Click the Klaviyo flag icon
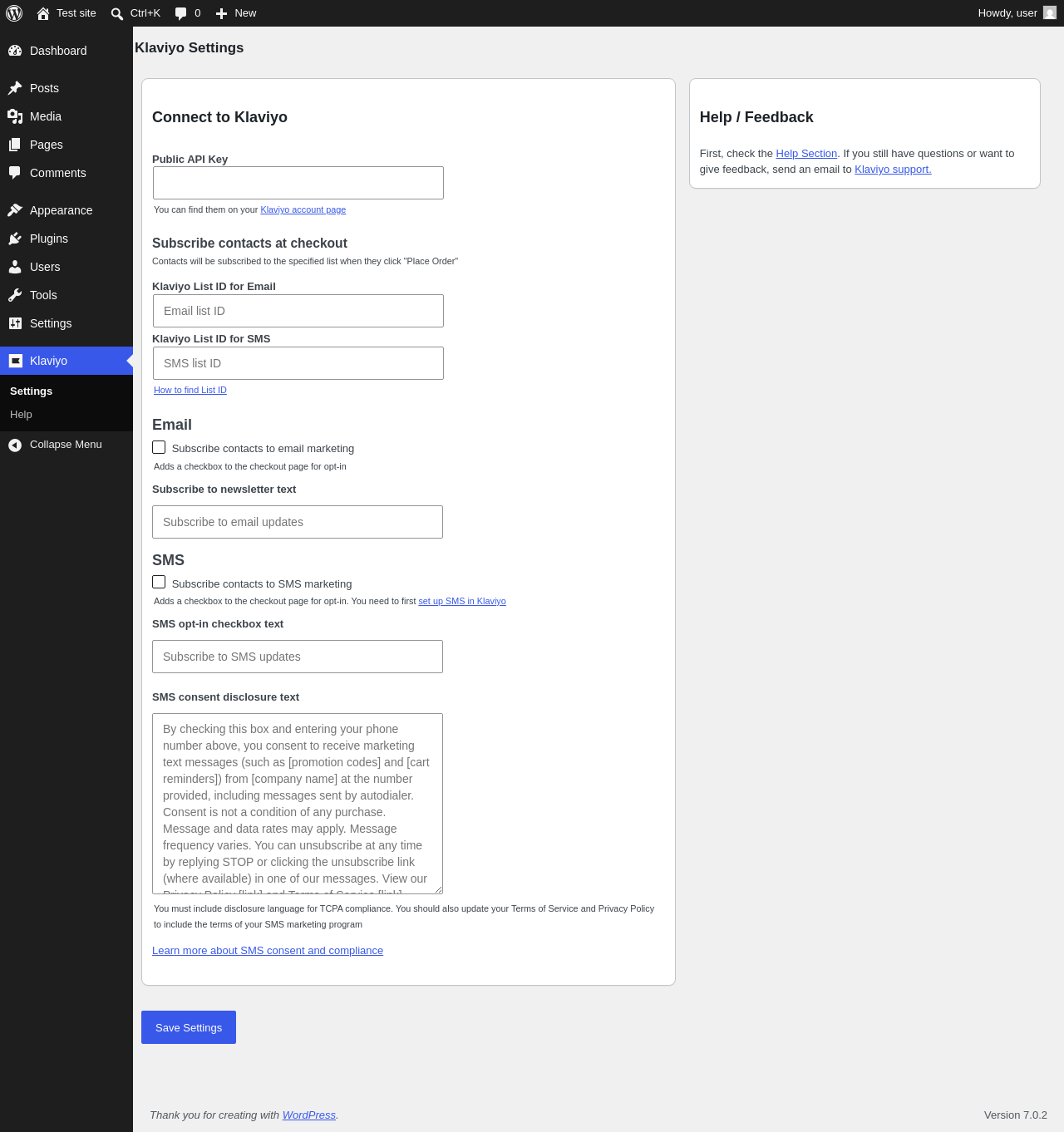The image size is (1064, 1132). pyautogui.click(x=15, y=361)
